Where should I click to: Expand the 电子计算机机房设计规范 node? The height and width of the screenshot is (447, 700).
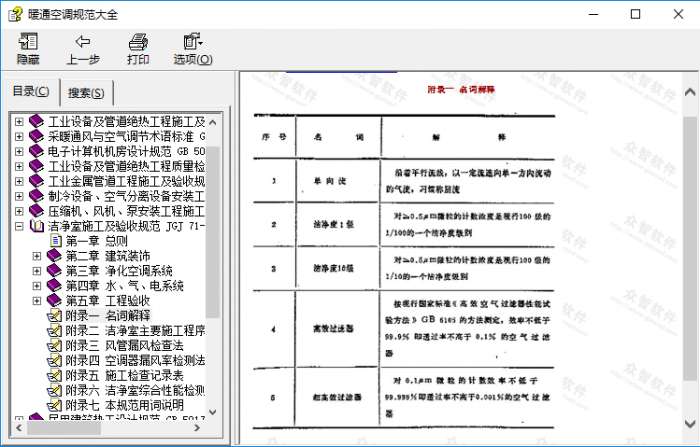19,151
